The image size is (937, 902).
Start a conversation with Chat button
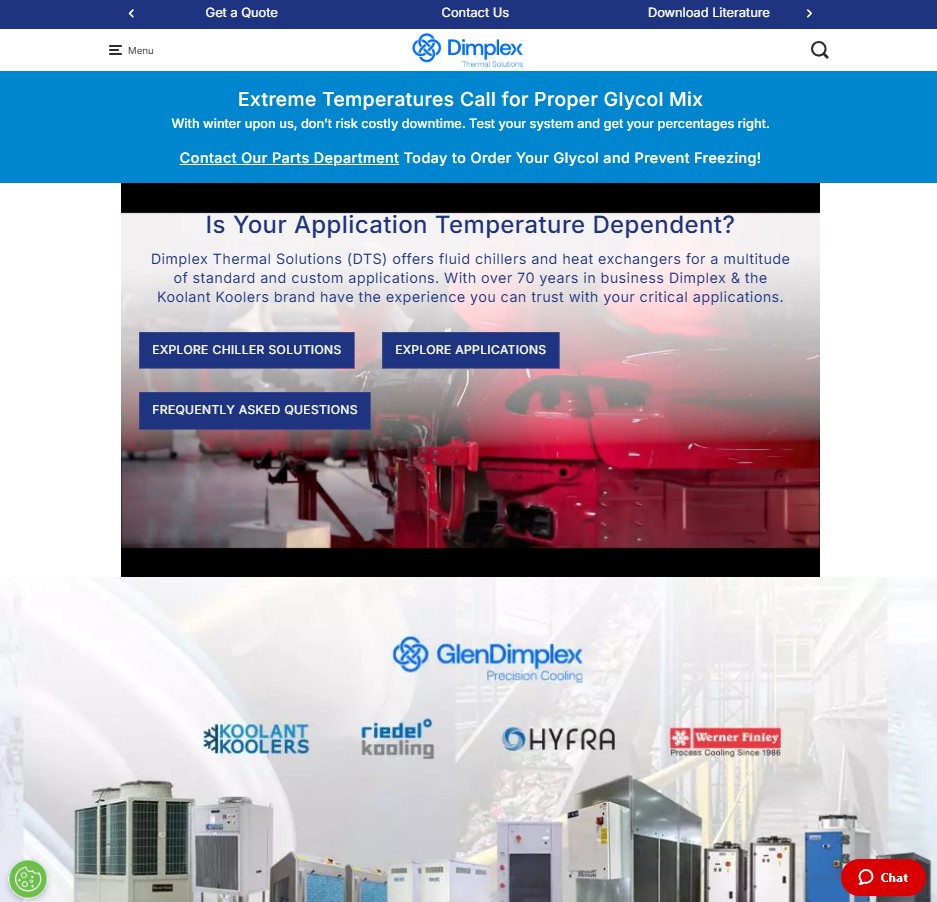(883, 877)
